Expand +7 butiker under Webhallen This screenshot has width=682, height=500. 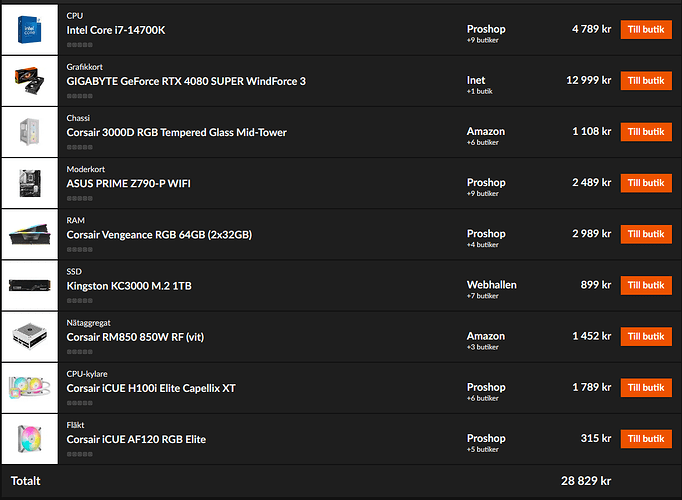click(482, 296)
